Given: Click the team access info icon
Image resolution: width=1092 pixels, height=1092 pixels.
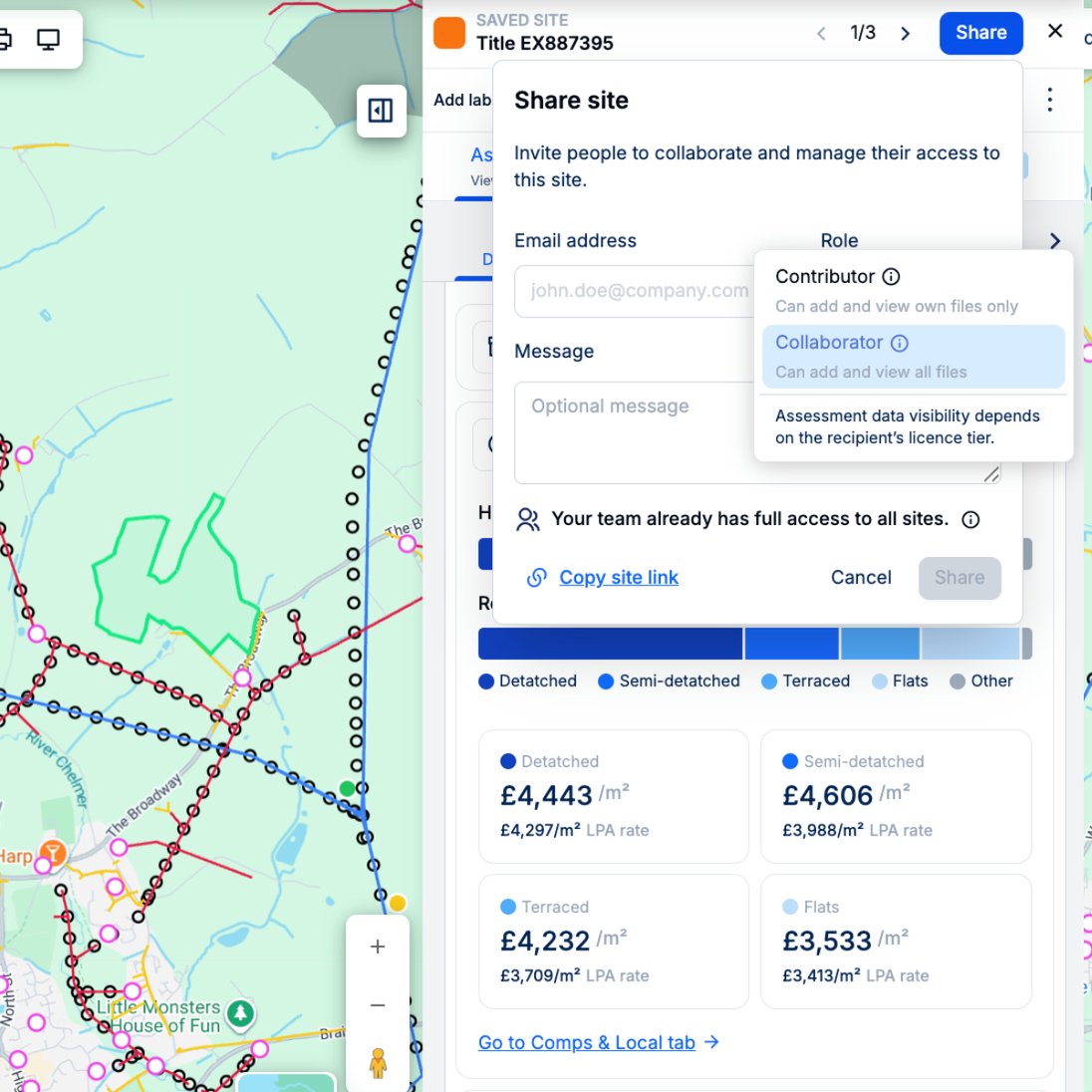Looking at the screenshot, I should pos(970,520).
